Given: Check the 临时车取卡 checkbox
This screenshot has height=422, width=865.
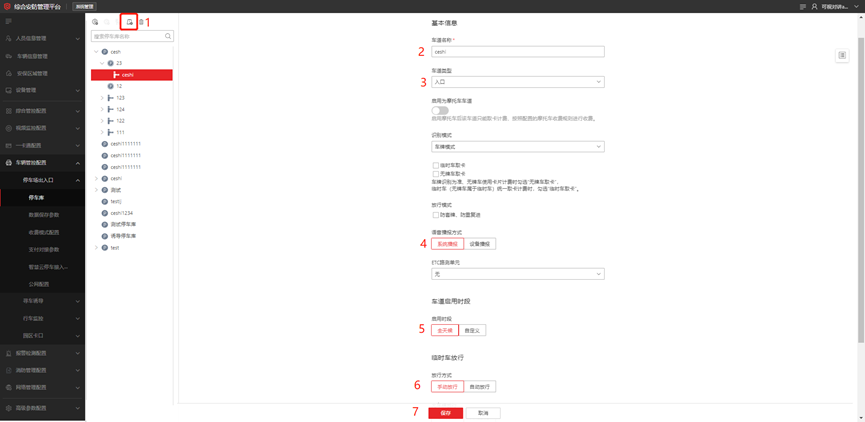Looking at the screenshot, I should [x=436, y=165].
